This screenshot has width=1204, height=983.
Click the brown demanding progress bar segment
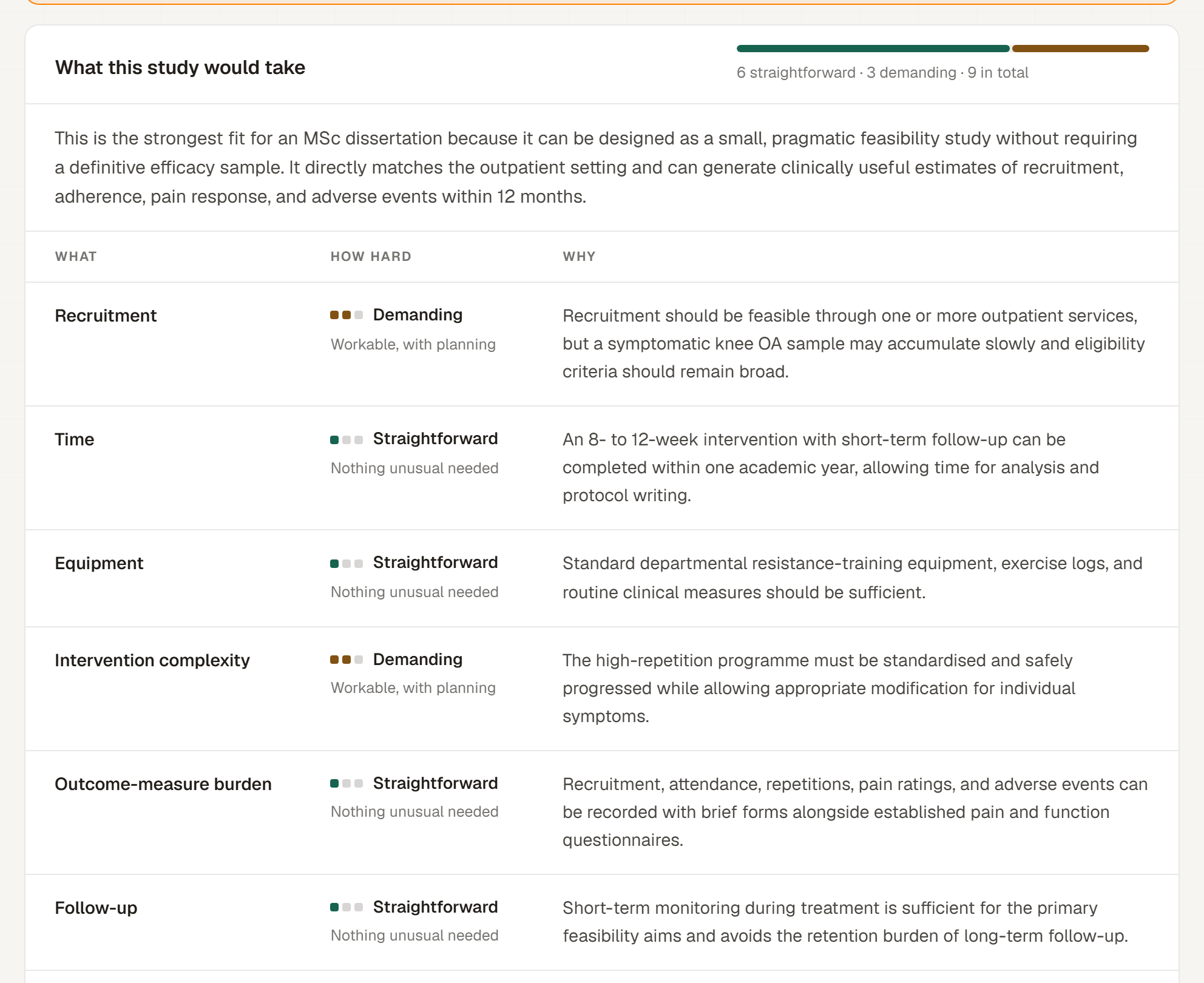tap(1081, 49)
